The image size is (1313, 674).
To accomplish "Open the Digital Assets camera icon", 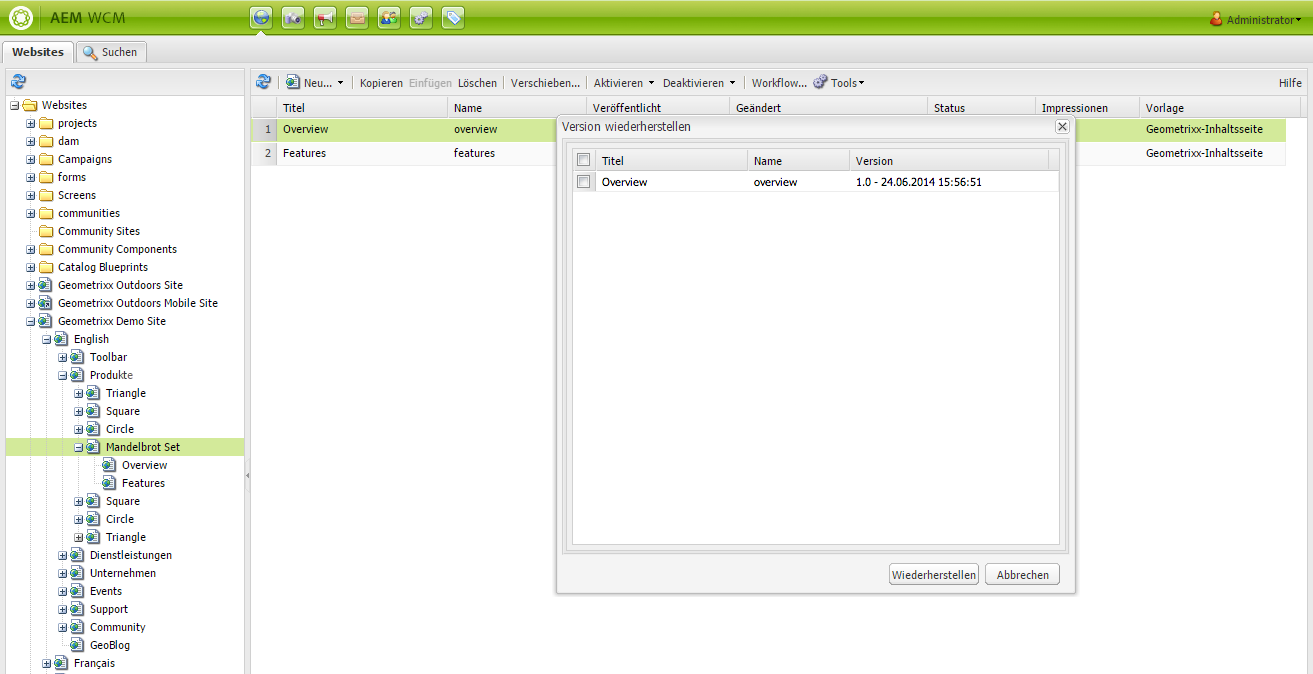I will click(x=293, y=17).
